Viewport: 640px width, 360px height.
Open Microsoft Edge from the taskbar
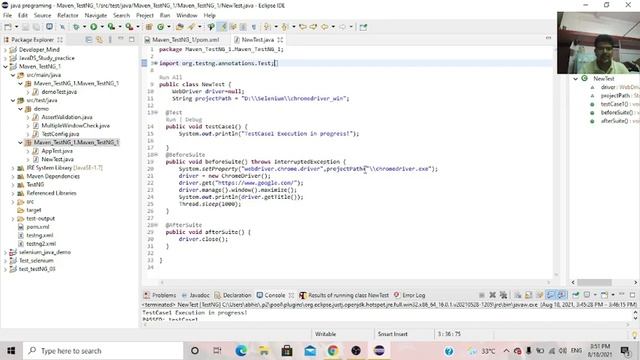pyautogui.click(x=241, y=351)
